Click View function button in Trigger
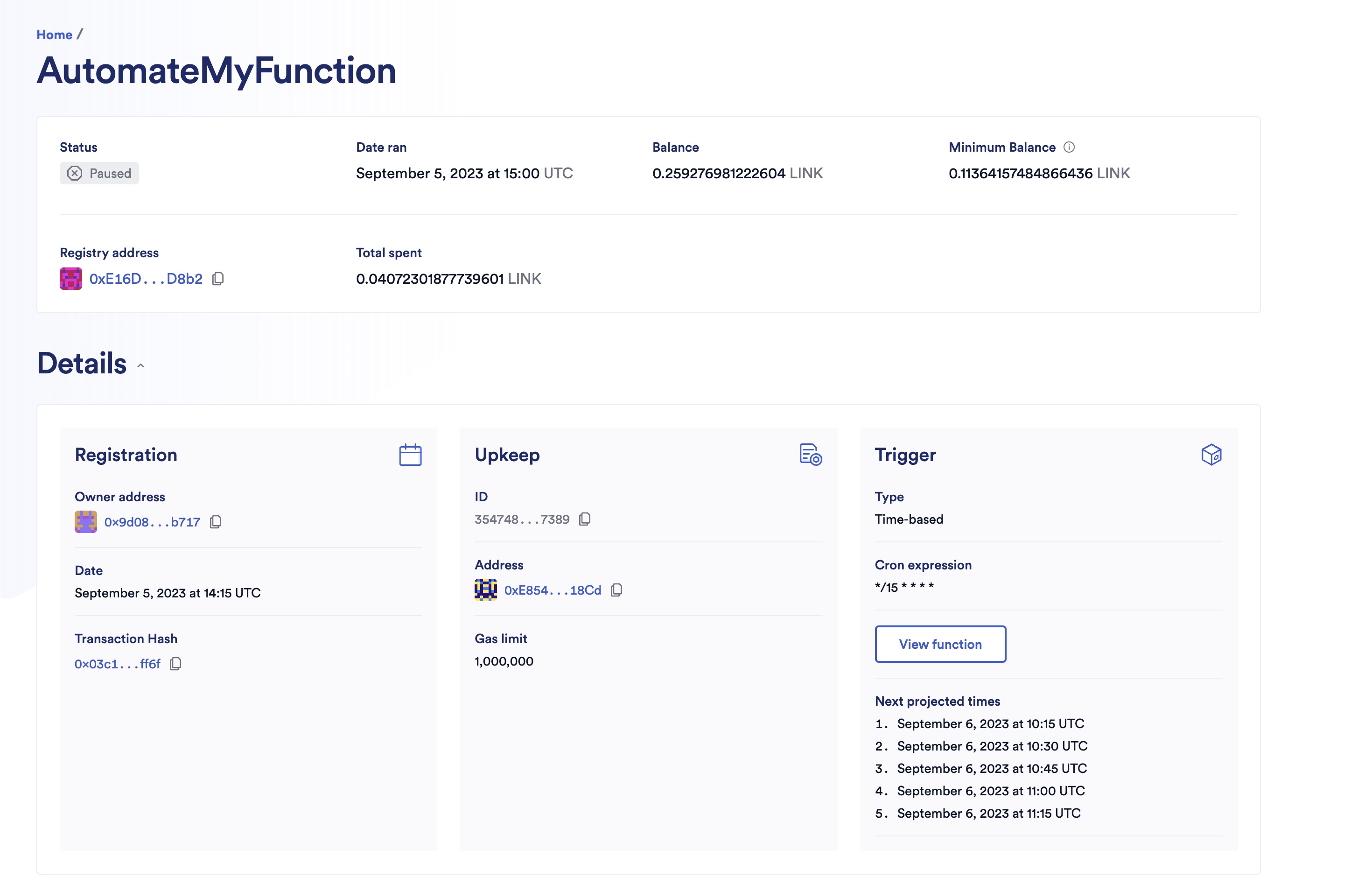 pyautogui.click(x=940, y=643)
